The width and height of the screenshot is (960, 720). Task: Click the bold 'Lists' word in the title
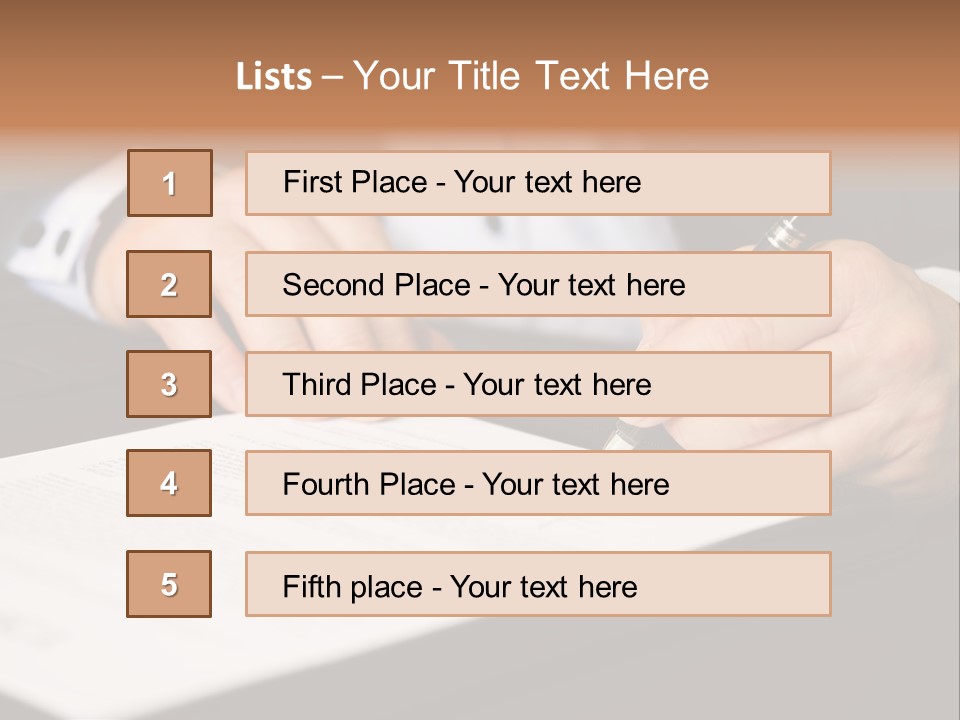click(x=274, y=77)
